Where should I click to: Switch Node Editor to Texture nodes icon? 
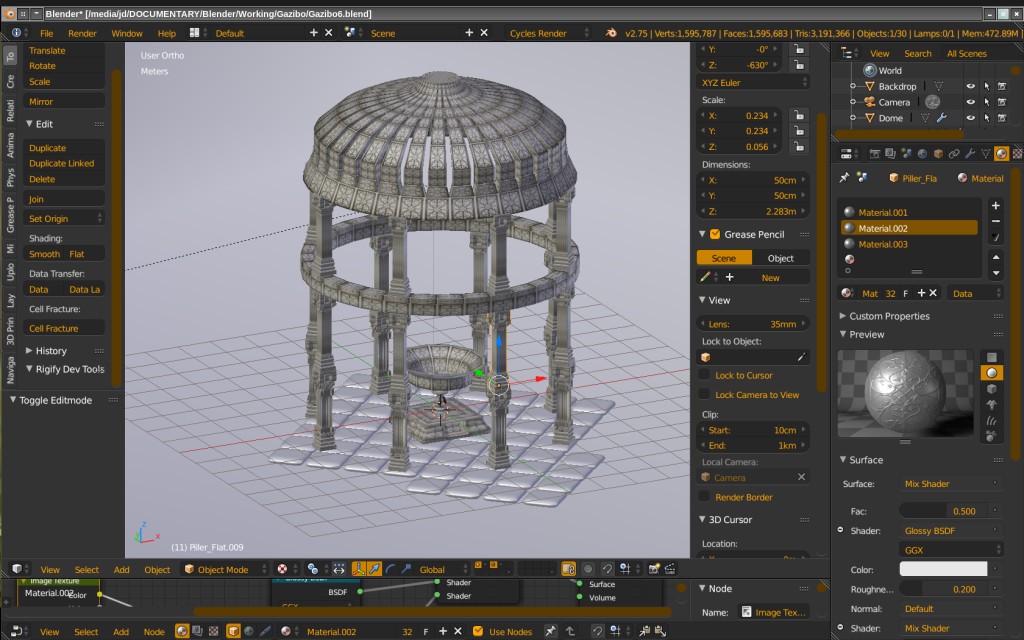[x=211, y=631]
